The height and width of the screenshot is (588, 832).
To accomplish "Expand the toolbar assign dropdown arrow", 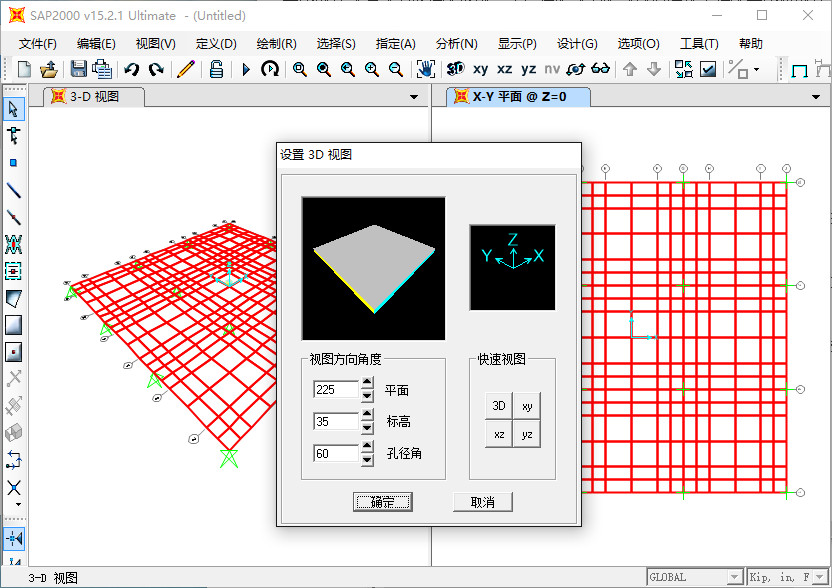I will 757,70.
